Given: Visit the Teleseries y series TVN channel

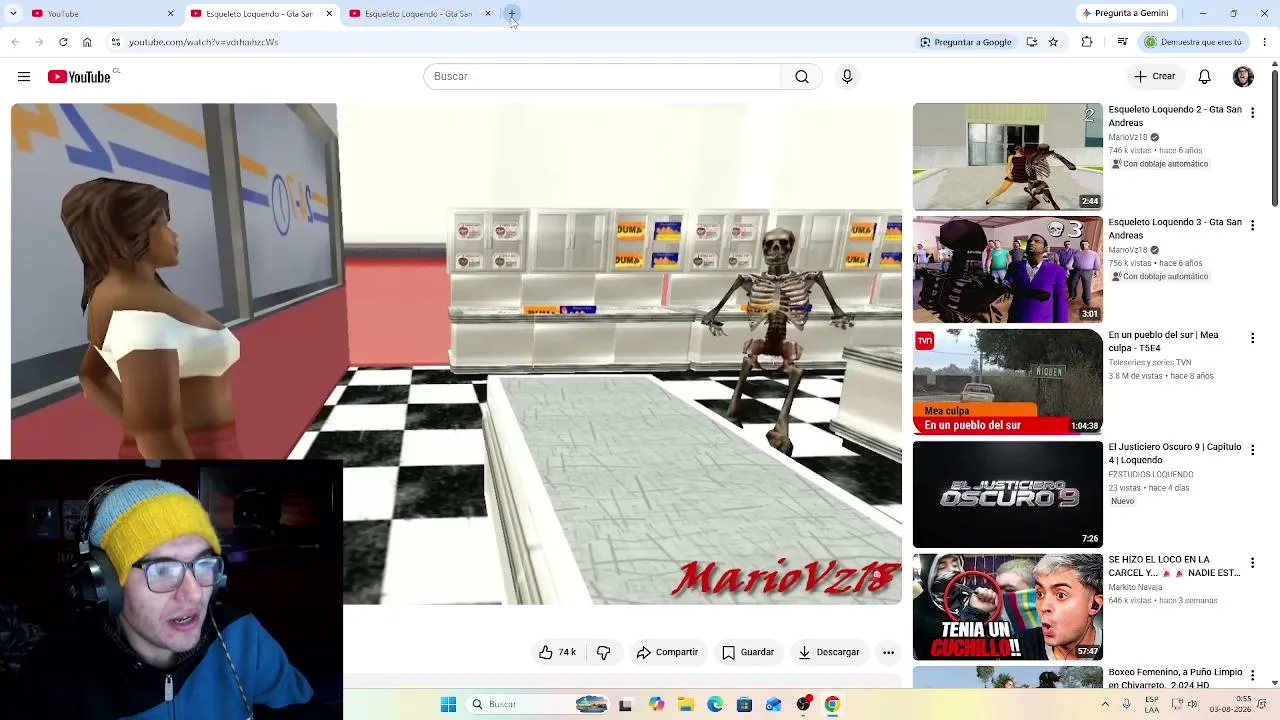Looking at the screenshot, I should (1150, 362).
